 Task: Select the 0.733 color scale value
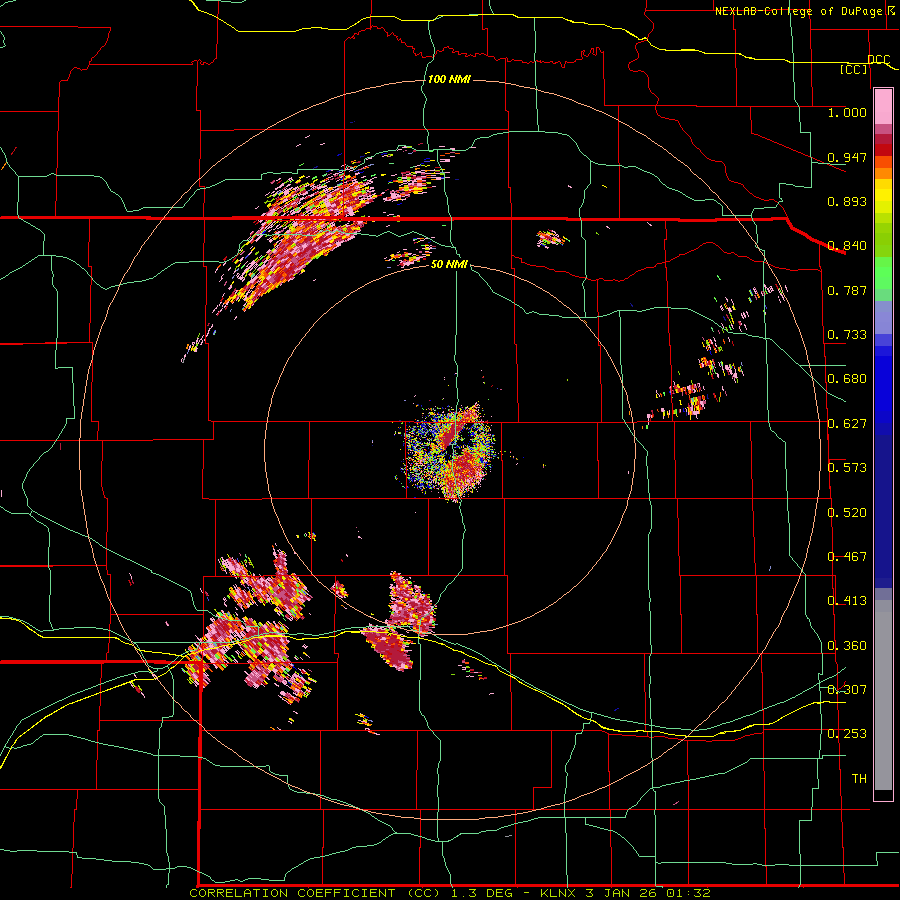pos(847,335)
